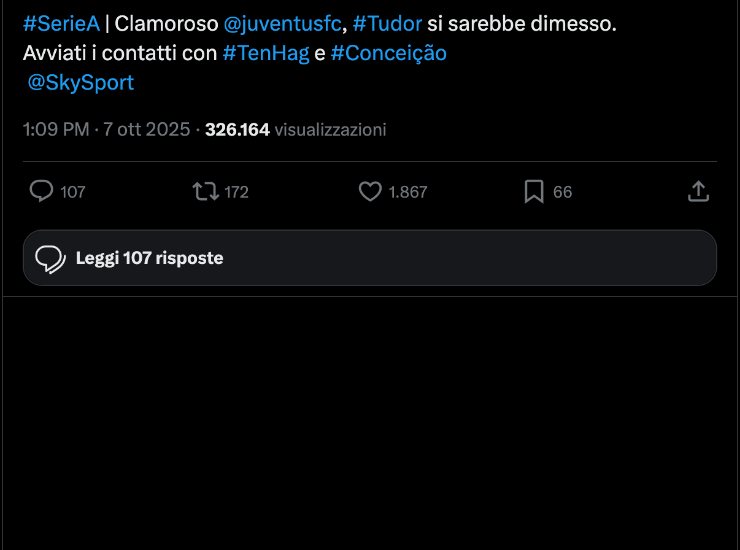The height and width of the screenshot is (550, 740).
Task: Bookmark this tweet using the bookmark icon
Action: click(x=534, y=191)
